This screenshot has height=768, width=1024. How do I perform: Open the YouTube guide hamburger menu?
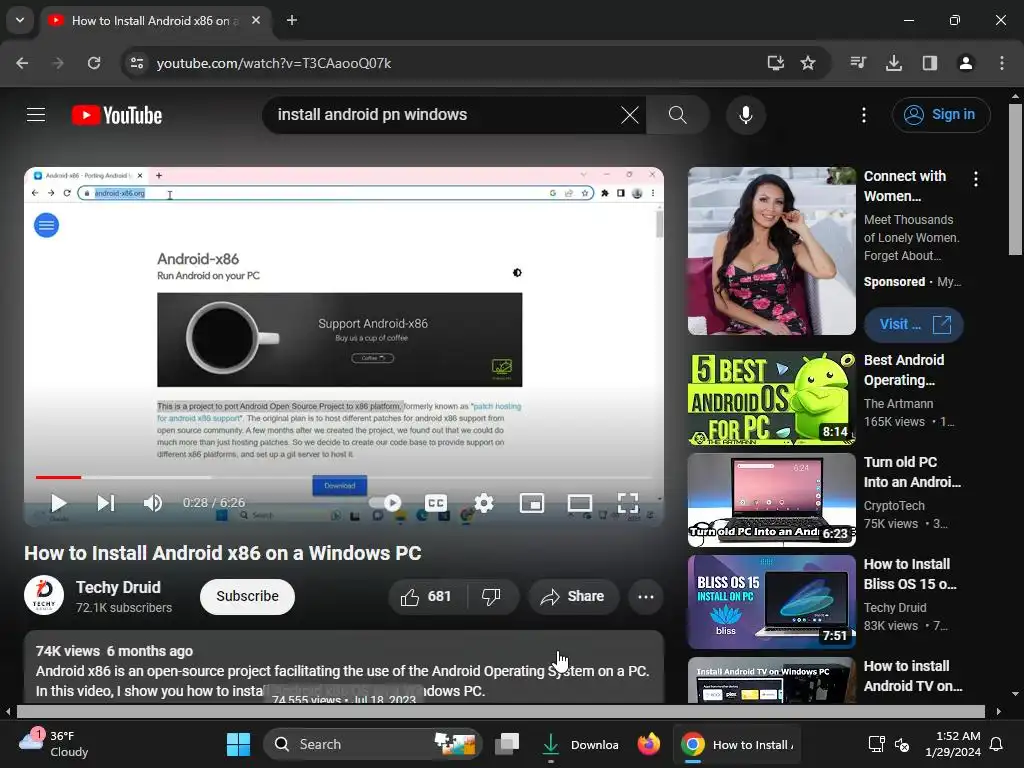pyautogui.click(x=36, y=115)
